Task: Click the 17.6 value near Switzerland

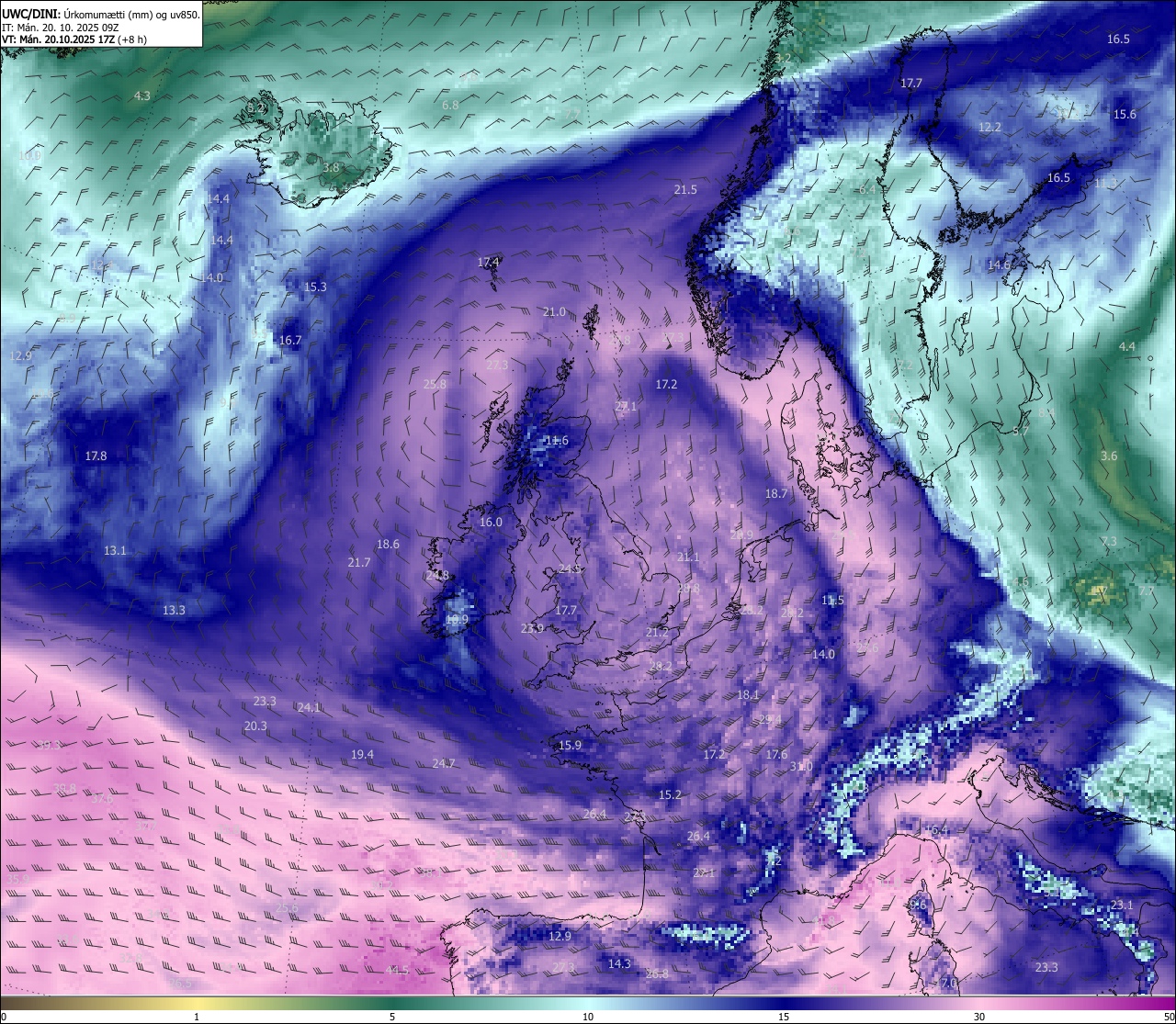Action: coord(776,754)
